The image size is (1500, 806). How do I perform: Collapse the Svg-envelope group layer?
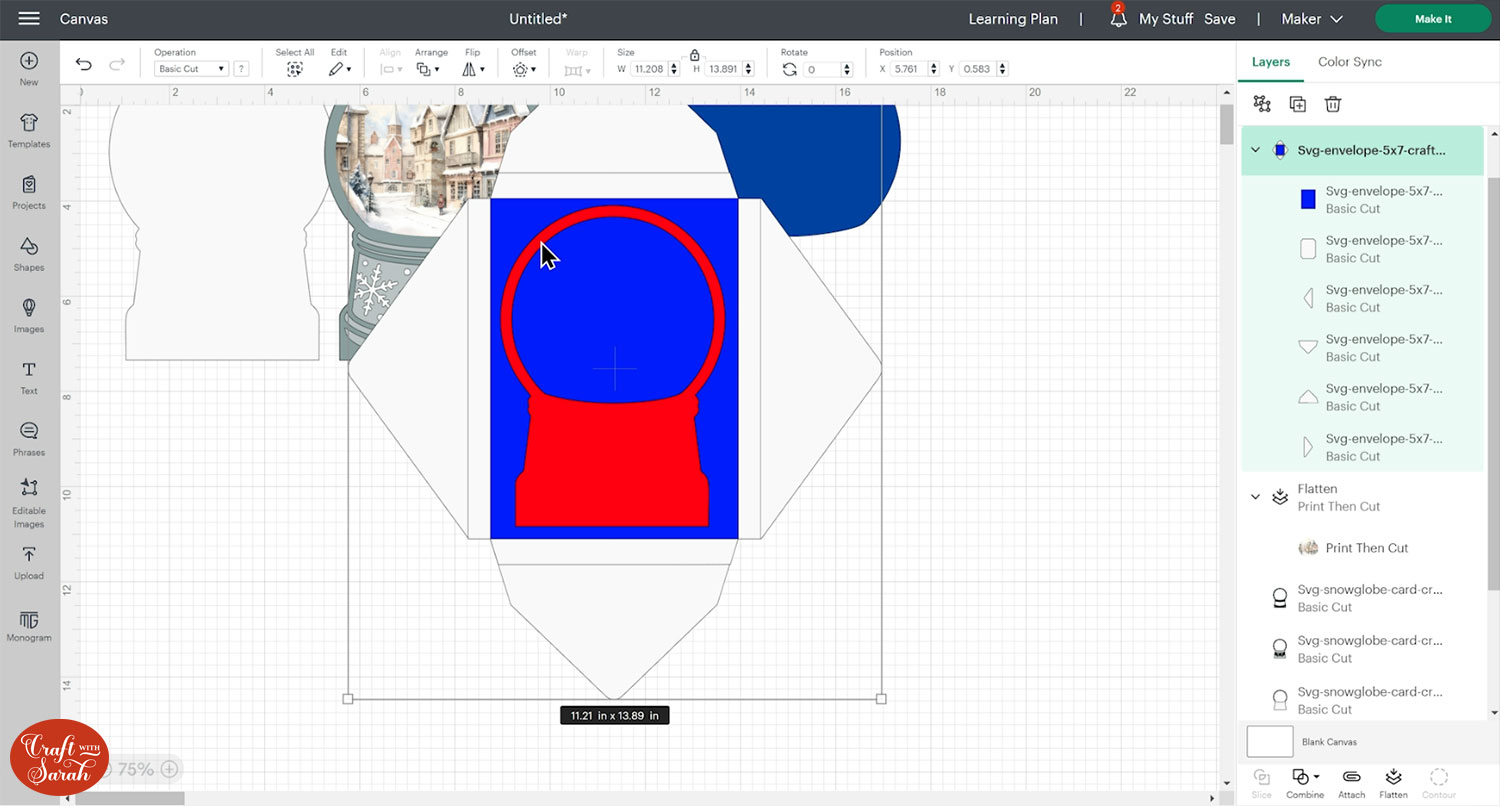(1256, 150)
